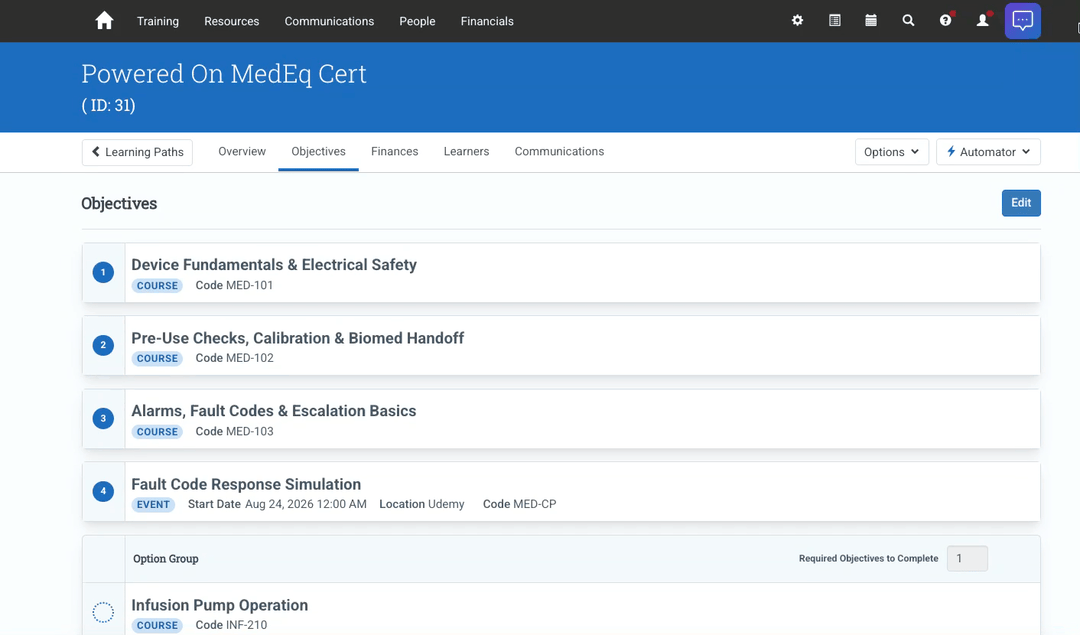Open the reports list icon
1080x635 pixels.
pos(834,21)
